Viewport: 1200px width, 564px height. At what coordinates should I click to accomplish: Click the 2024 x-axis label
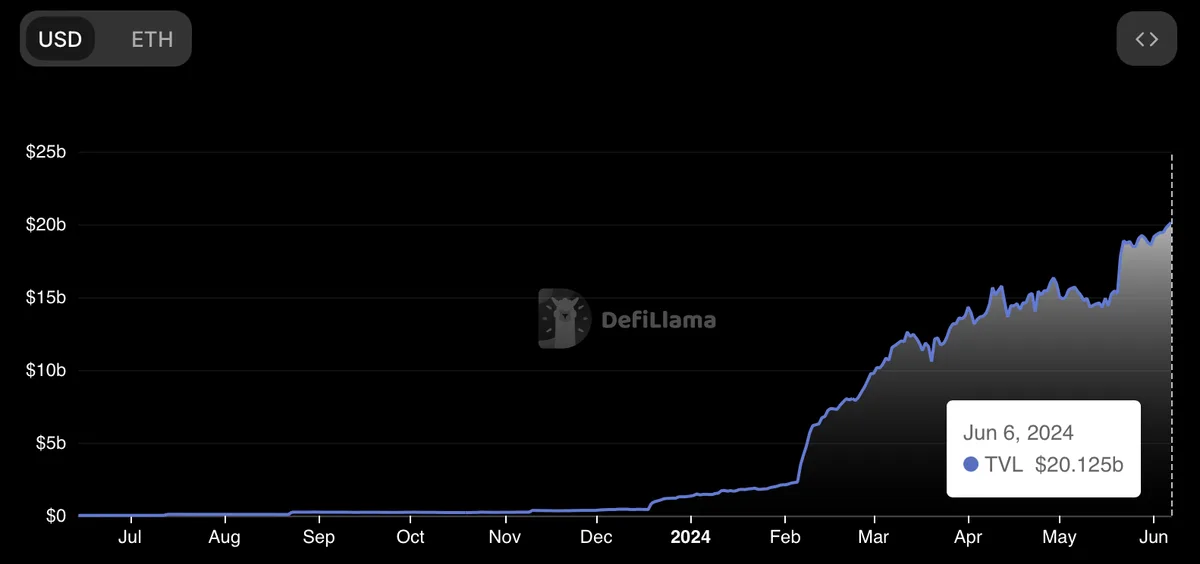[x=690, y=537]
